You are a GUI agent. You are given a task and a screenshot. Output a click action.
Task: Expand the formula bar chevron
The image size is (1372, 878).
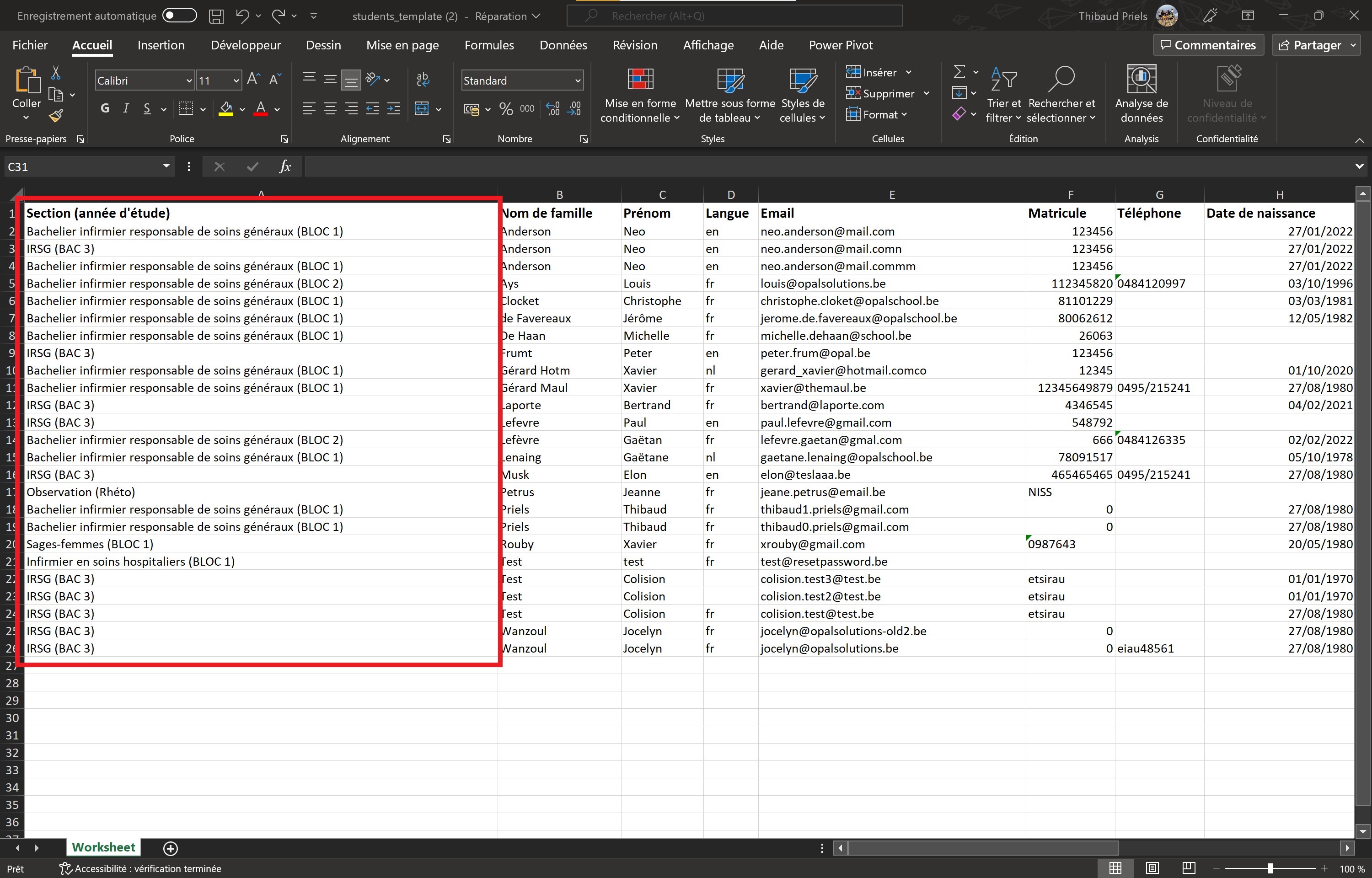(x=1359, y=166)
